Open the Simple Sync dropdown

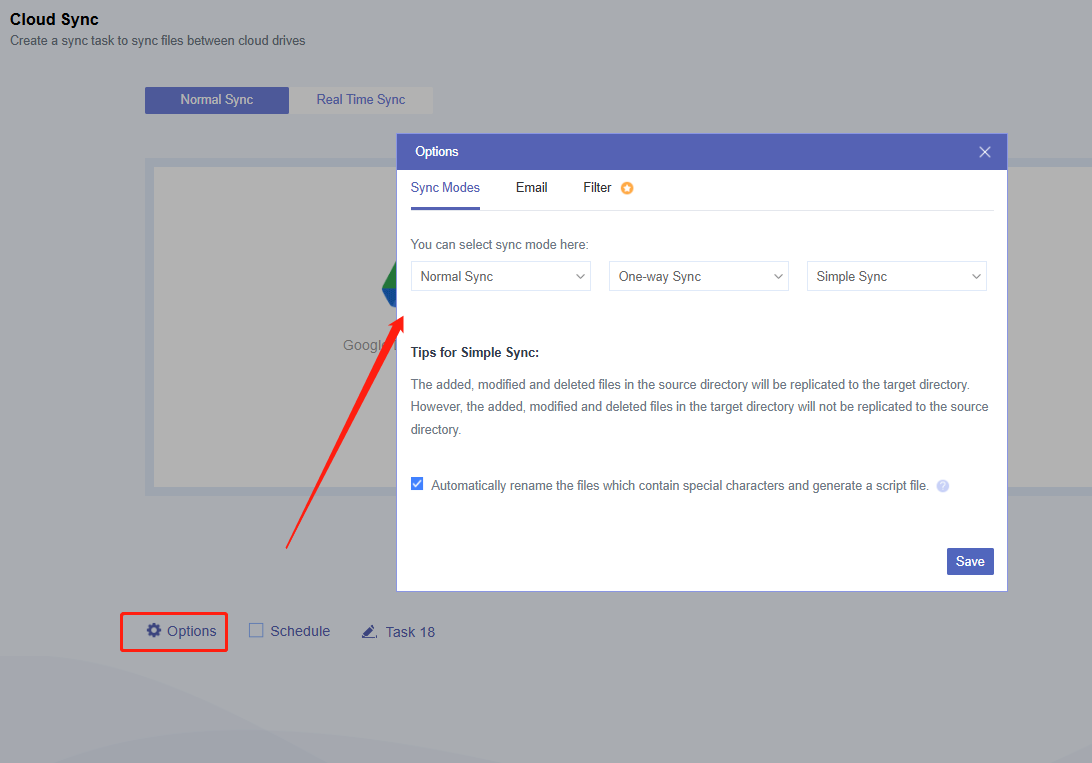(896, 277)
